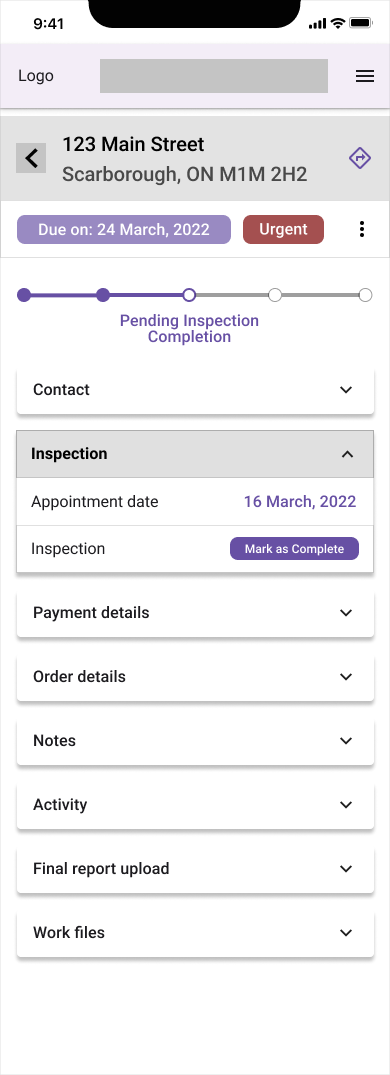Open the hamburger menu in the header
Viewport: 390px width, 1075px height.
coord(365,76)
